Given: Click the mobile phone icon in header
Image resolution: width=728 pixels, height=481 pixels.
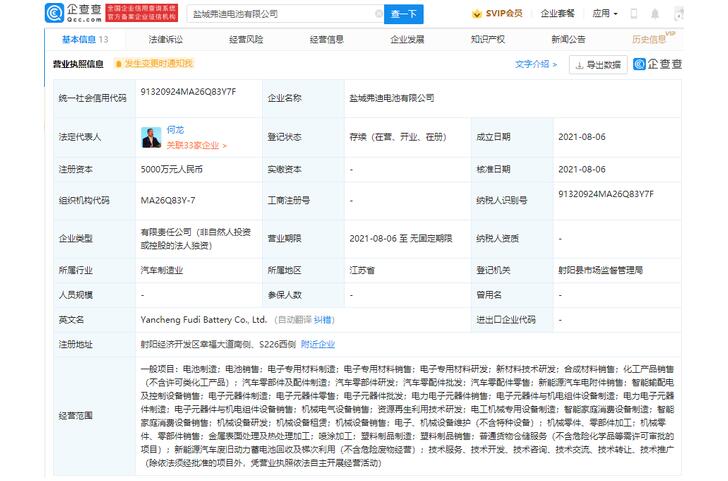Looking at the screenshot, I should coord(634,13).
